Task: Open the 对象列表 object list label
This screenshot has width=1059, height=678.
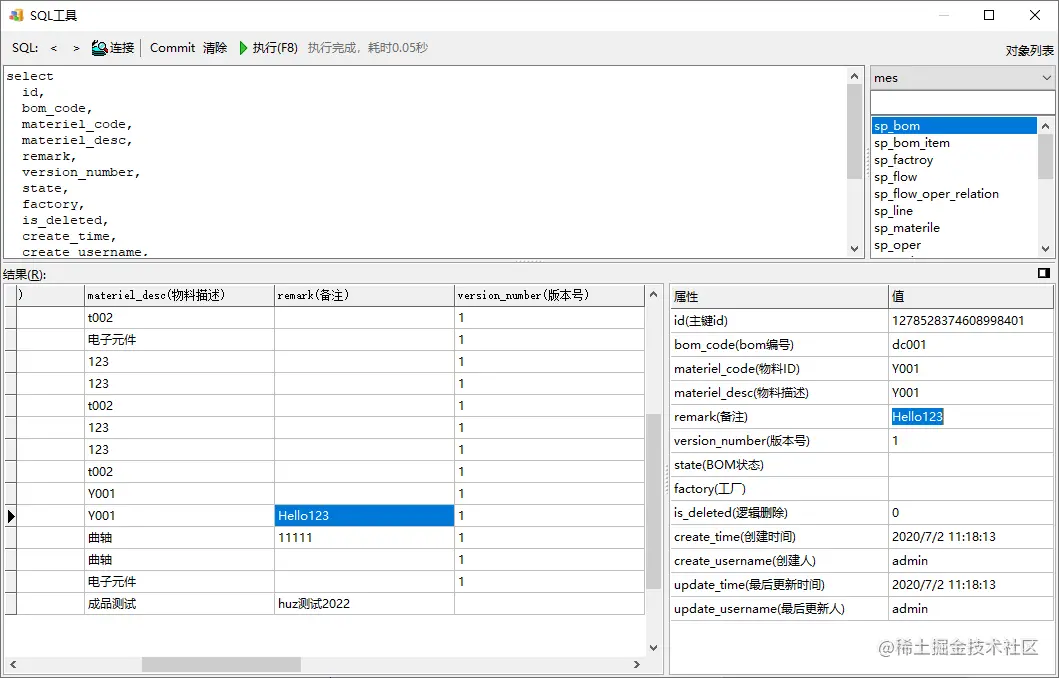Action: click(1029, 51)
